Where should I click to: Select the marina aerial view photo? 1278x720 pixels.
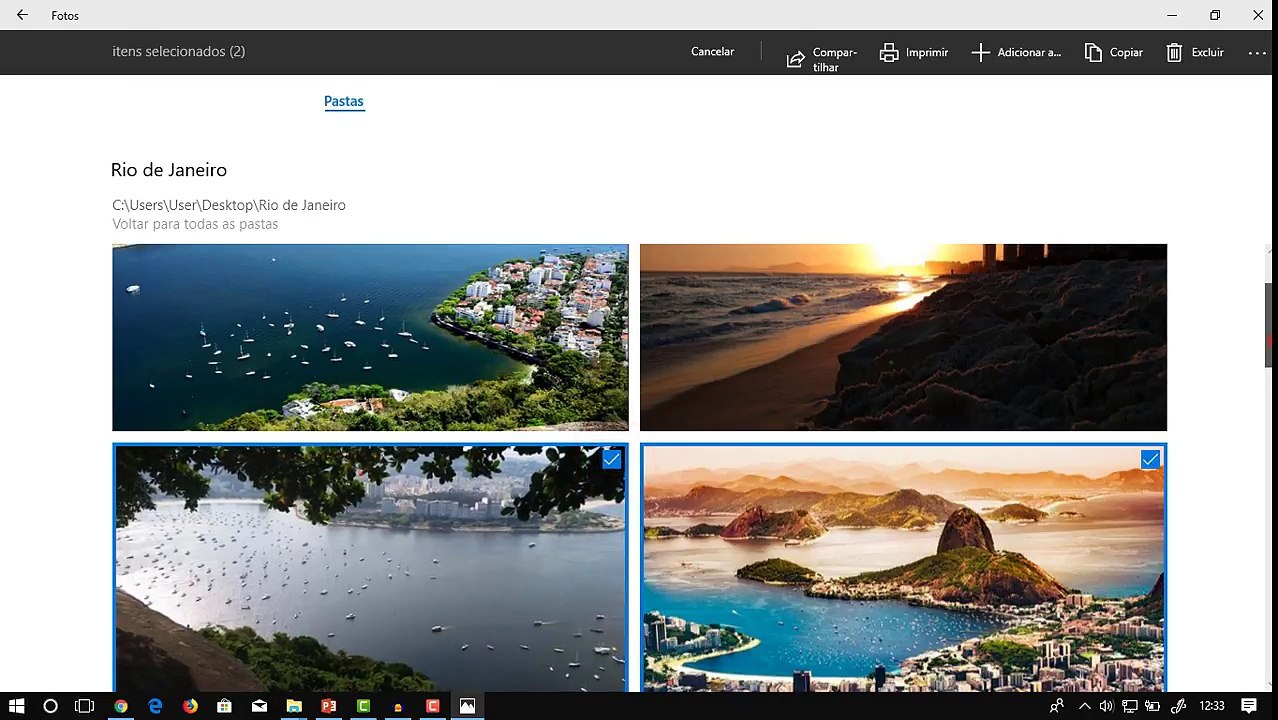pyautogui.click(x=370, y=337)
